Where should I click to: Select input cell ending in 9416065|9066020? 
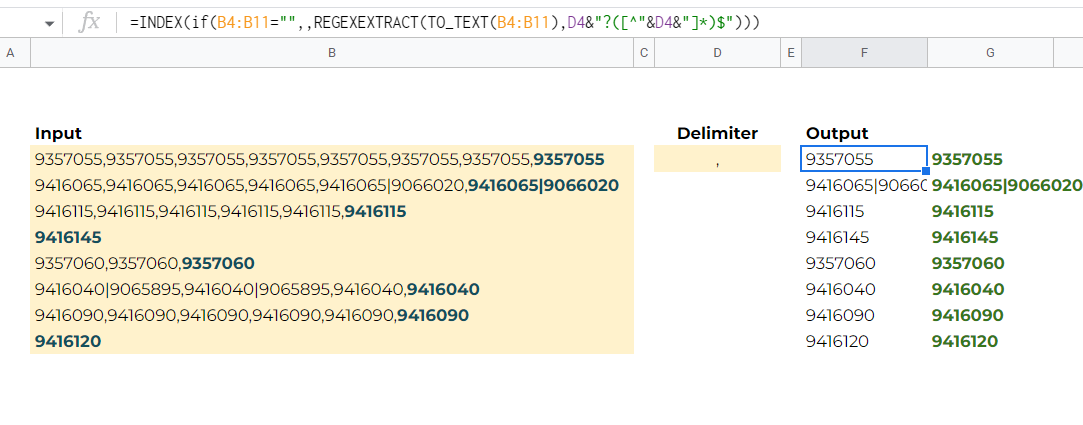click(x=332, y=185)
